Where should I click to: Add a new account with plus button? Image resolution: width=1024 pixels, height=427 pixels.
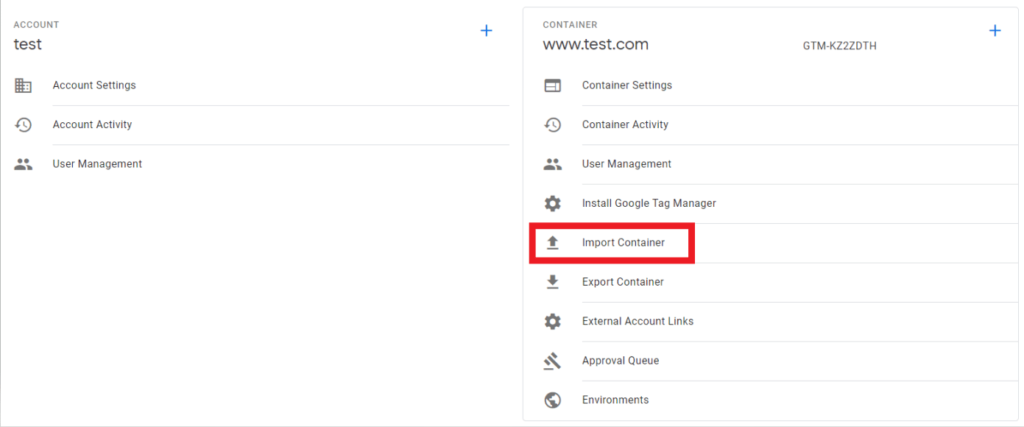[x=486, y=31]
